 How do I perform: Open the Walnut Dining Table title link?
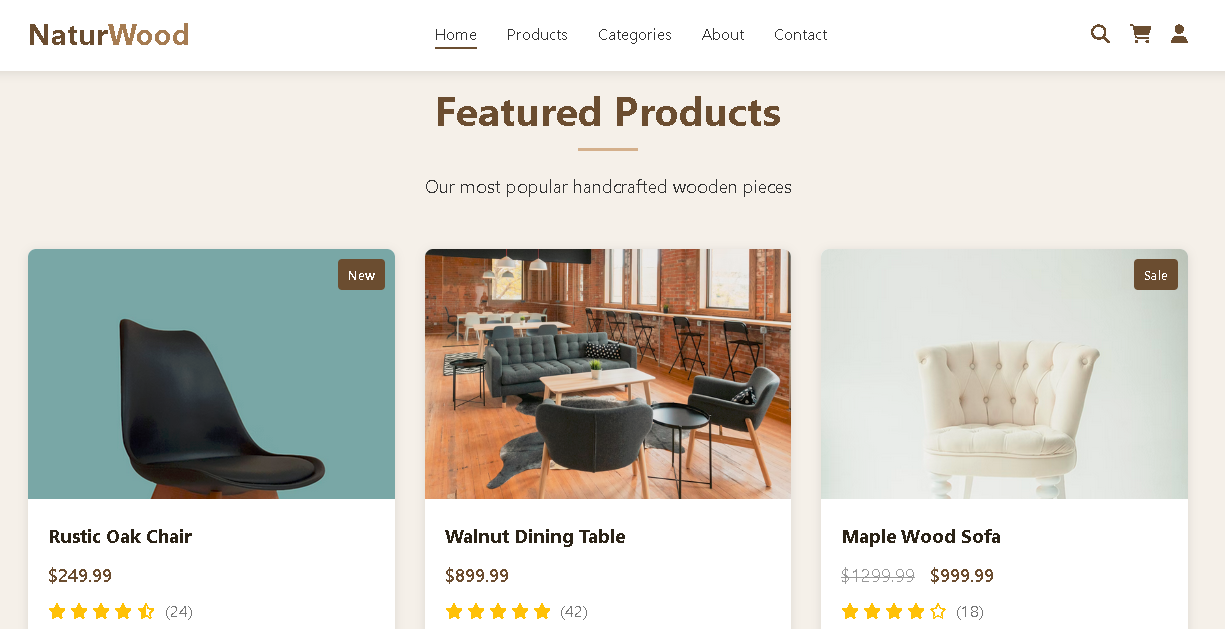[x=535, y=537]
